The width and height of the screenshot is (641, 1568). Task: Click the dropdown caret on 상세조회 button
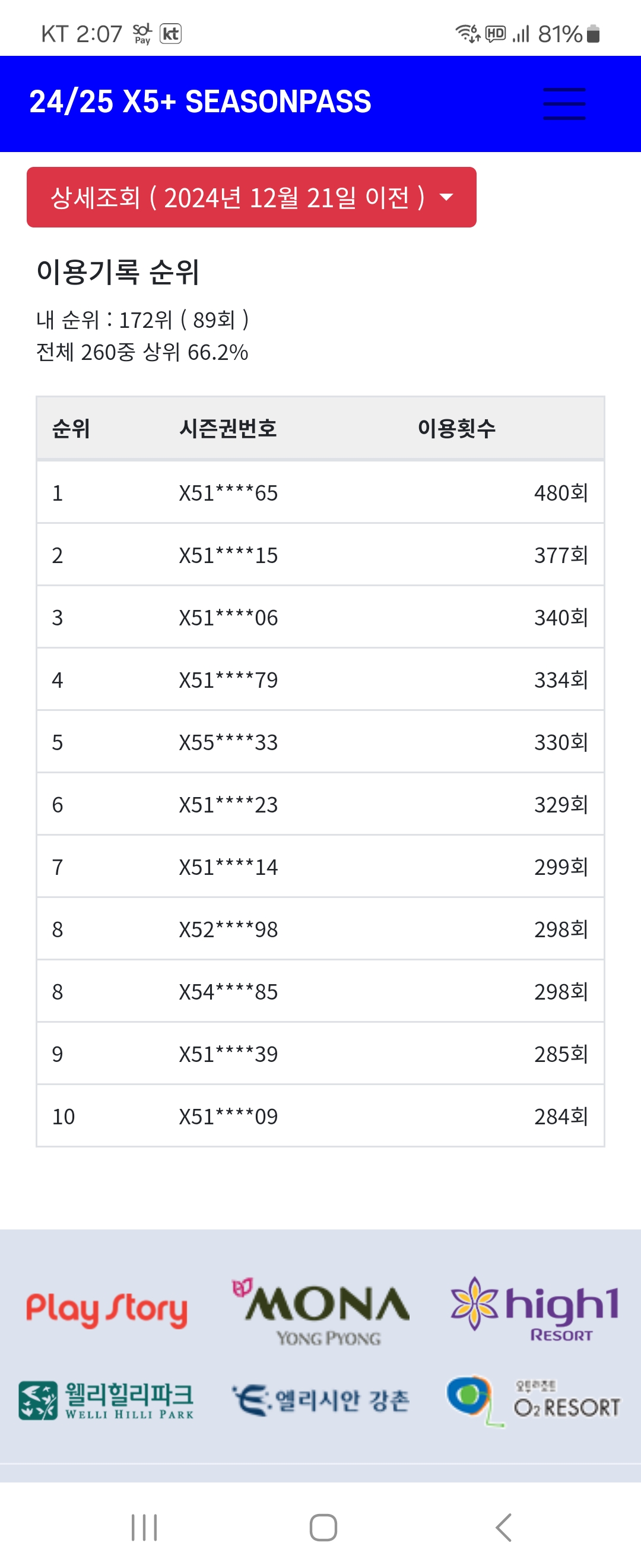pyautogui.click(x=446, y=197)
